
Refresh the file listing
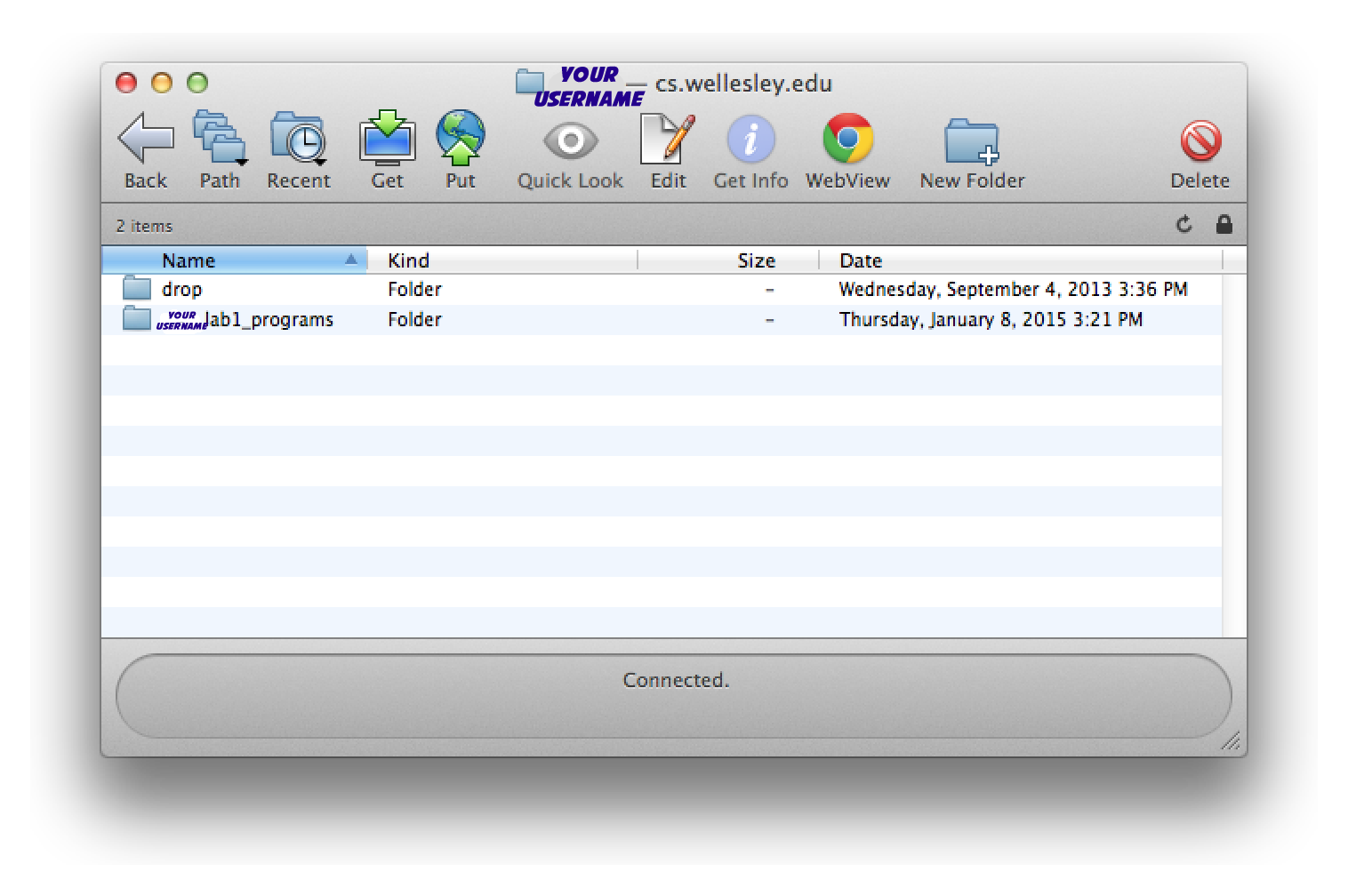click(x=1184, y=224)
